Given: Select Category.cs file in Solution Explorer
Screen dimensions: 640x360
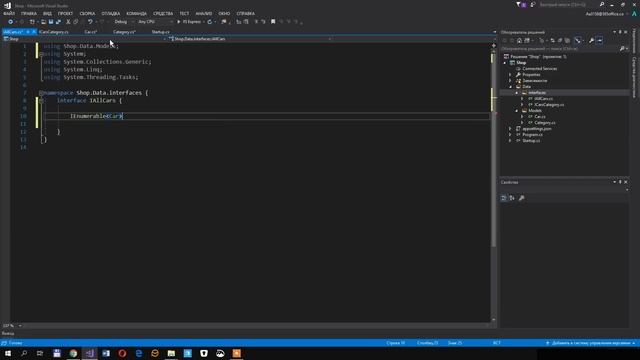Looking at the screenshot, I should 544,123.
